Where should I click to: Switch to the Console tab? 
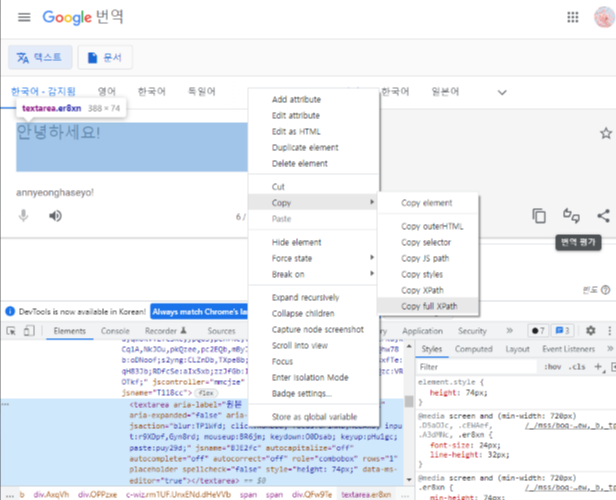click(115, 331)
